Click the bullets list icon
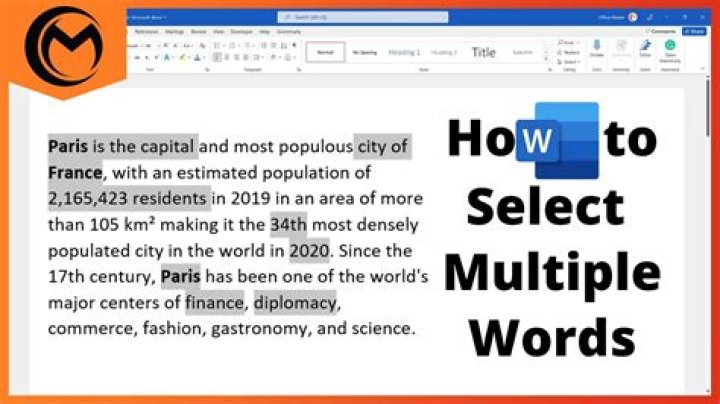Screen dimensions: 720x404 216,44
